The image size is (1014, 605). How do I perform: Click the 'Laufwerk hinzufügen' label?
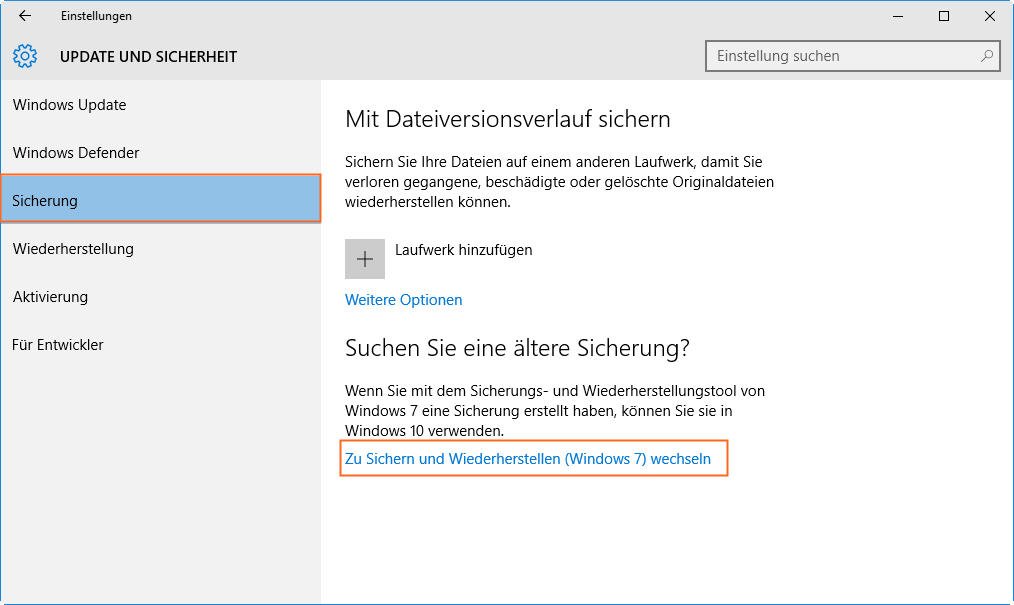point(464,250)
